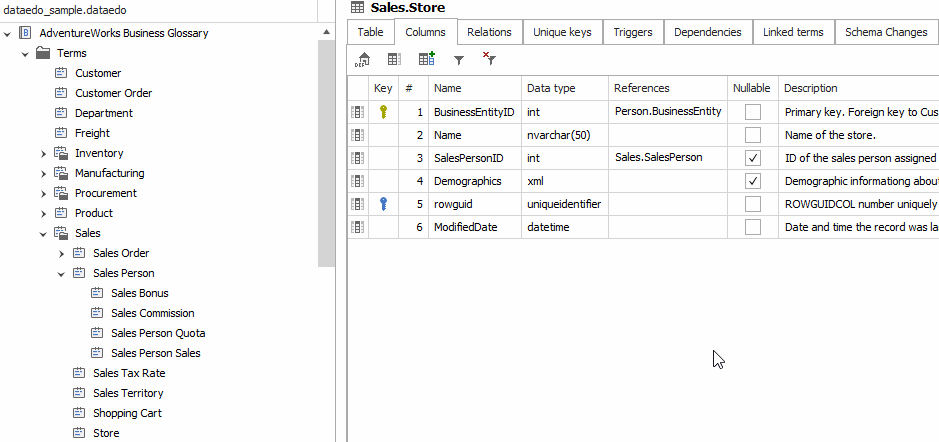
Task: Click the gray column chooser grid icon
Action: click(x=395, y=60)
